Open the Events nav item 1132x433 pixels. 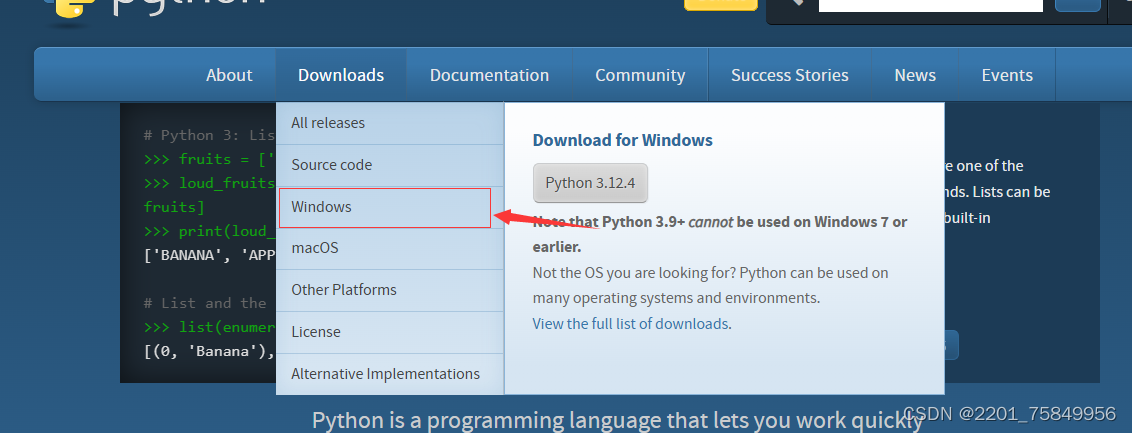click(1007, 75)
